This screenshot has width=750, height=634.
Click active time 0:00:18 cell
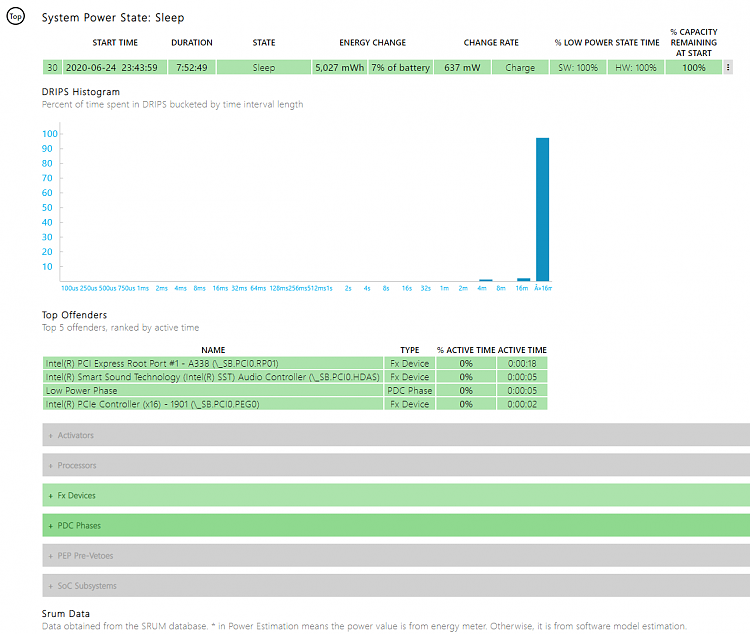[522, 363]
